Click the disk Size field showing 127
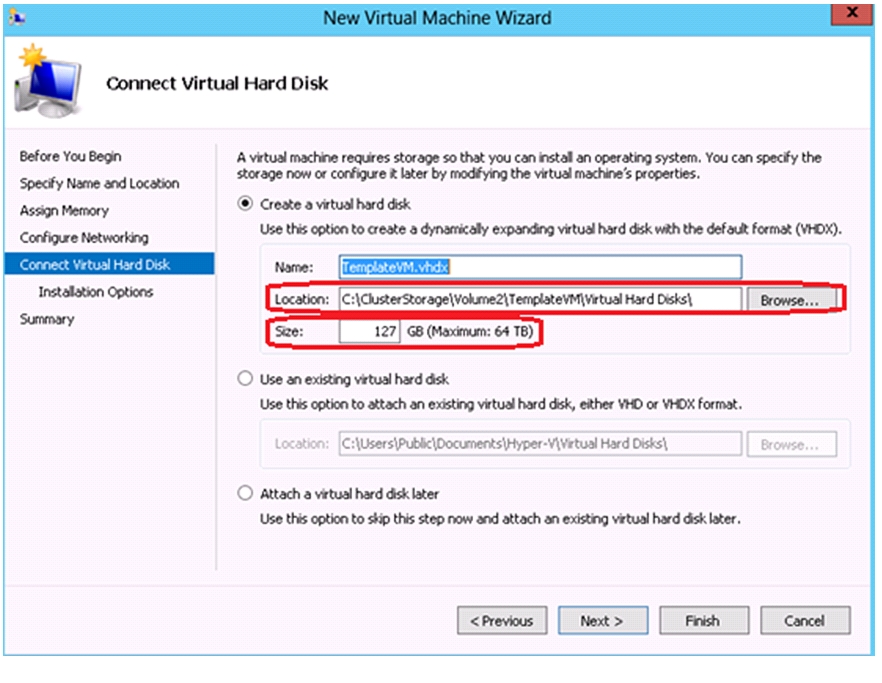This screenshot has width=882, height=683. 370,331
